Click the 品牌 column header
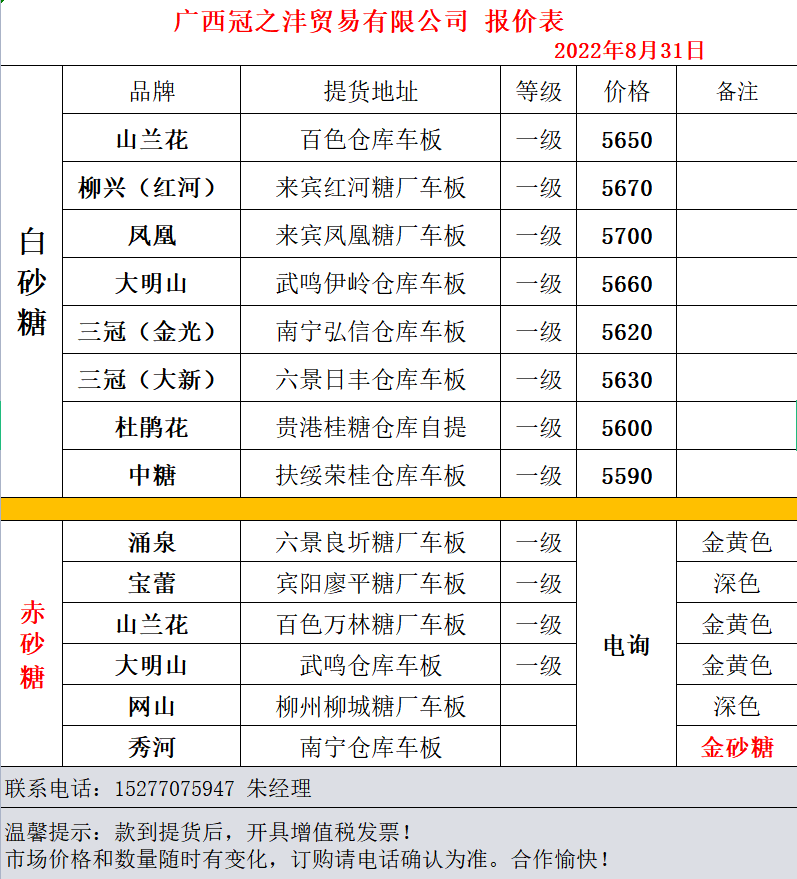Screen dimensions: 797x879 151,92
